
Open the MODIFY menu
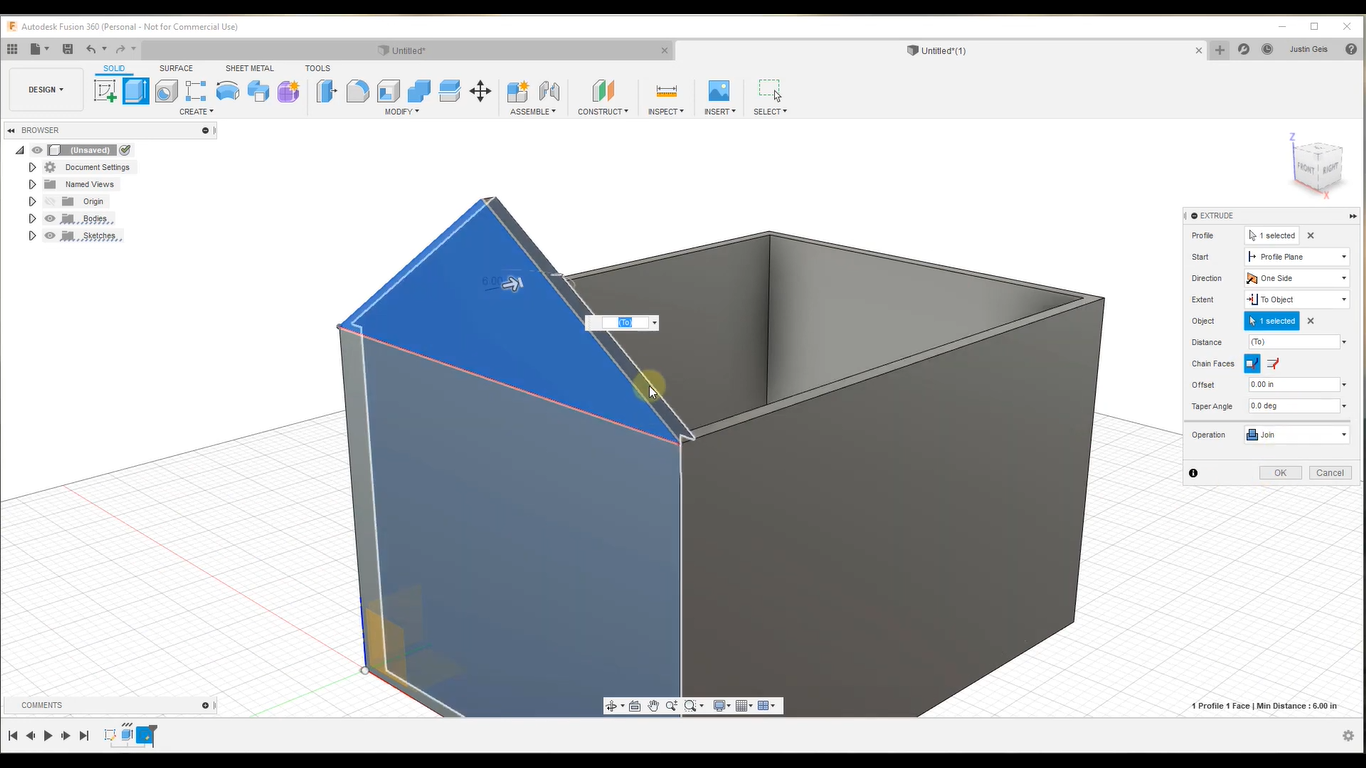(402, 112)
